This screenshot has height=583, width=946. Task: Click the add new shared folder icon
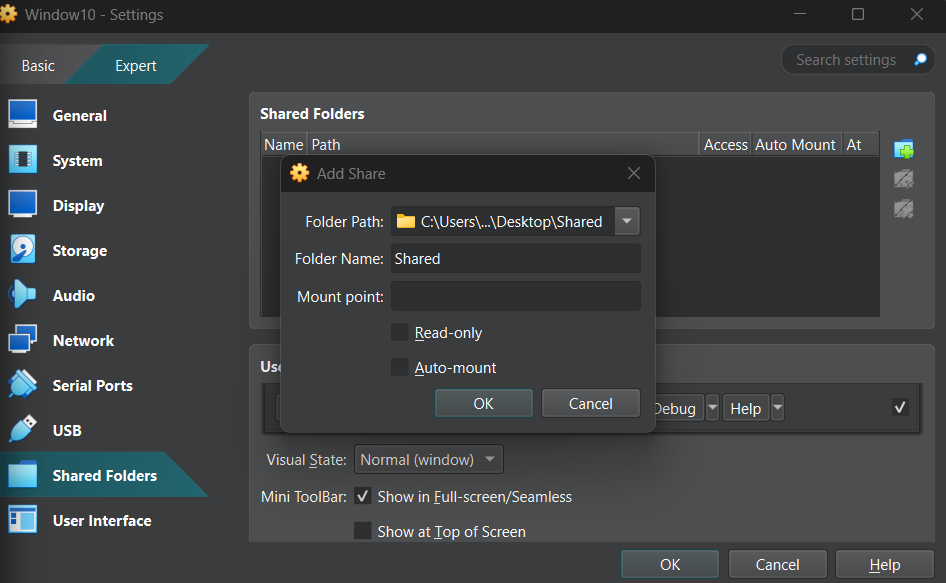(x=904, y=149)
